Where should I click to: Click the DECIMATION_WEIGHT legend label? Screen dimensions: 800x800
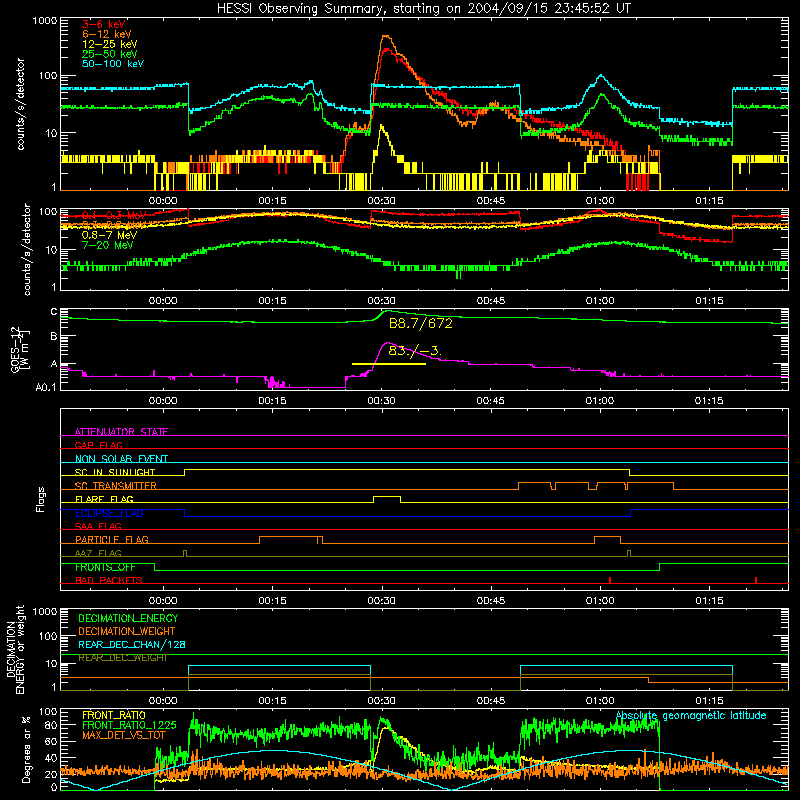pyautogui.click(x=127, y=631)
